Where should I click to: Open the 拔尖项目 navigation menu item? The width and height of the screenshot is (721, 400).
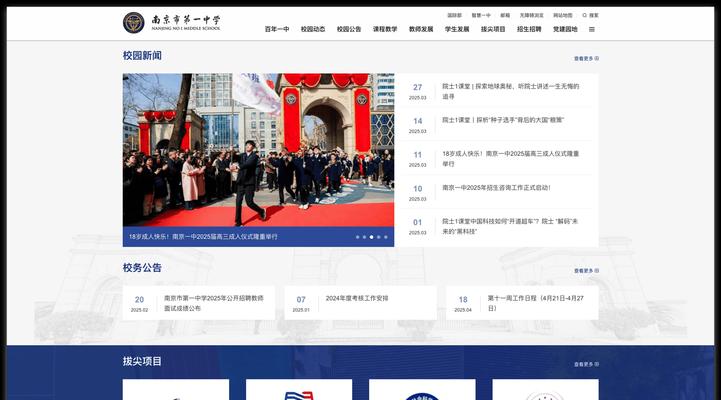(493, 29)
